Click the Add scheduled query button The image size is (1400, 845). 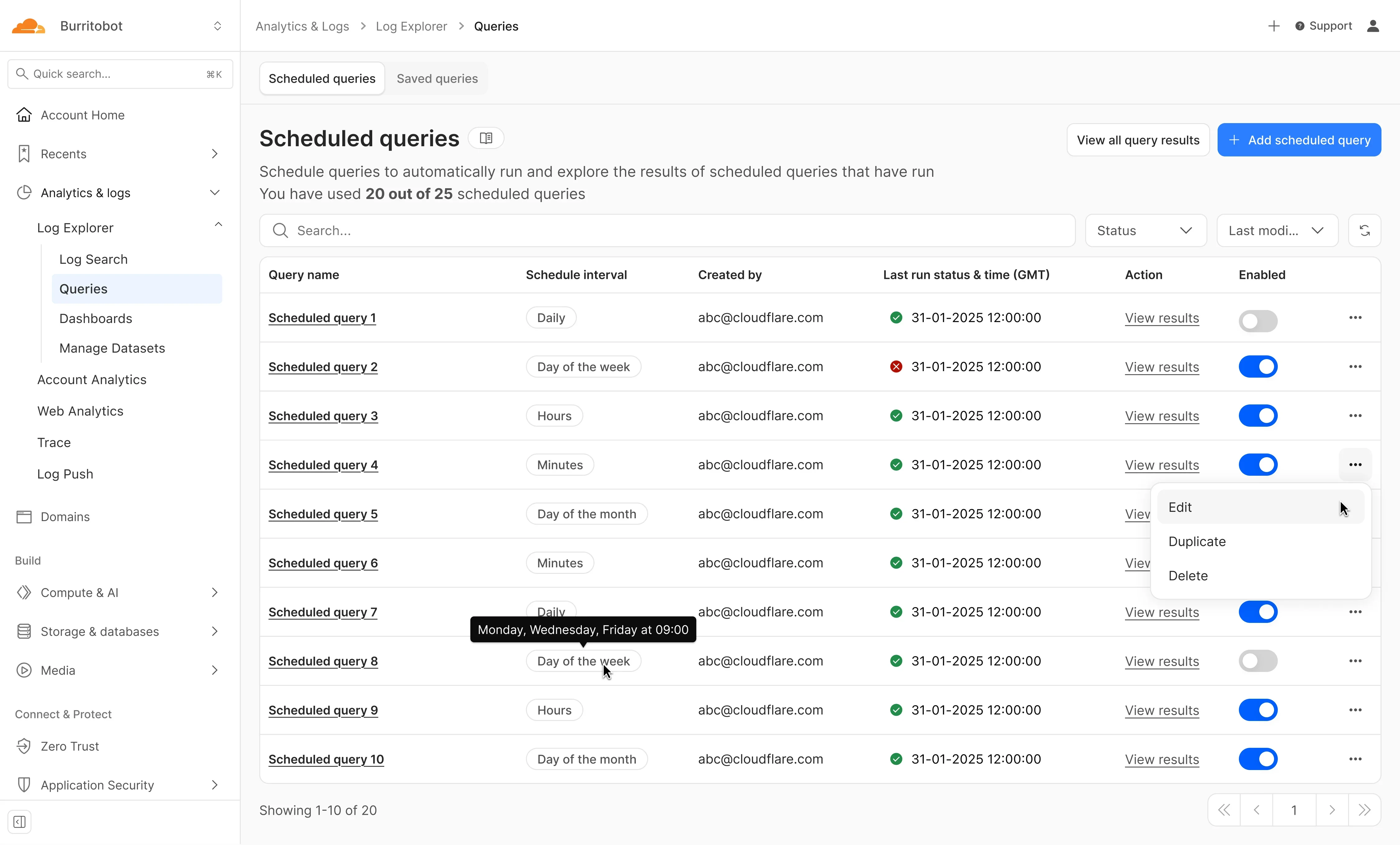(1299, 140)
